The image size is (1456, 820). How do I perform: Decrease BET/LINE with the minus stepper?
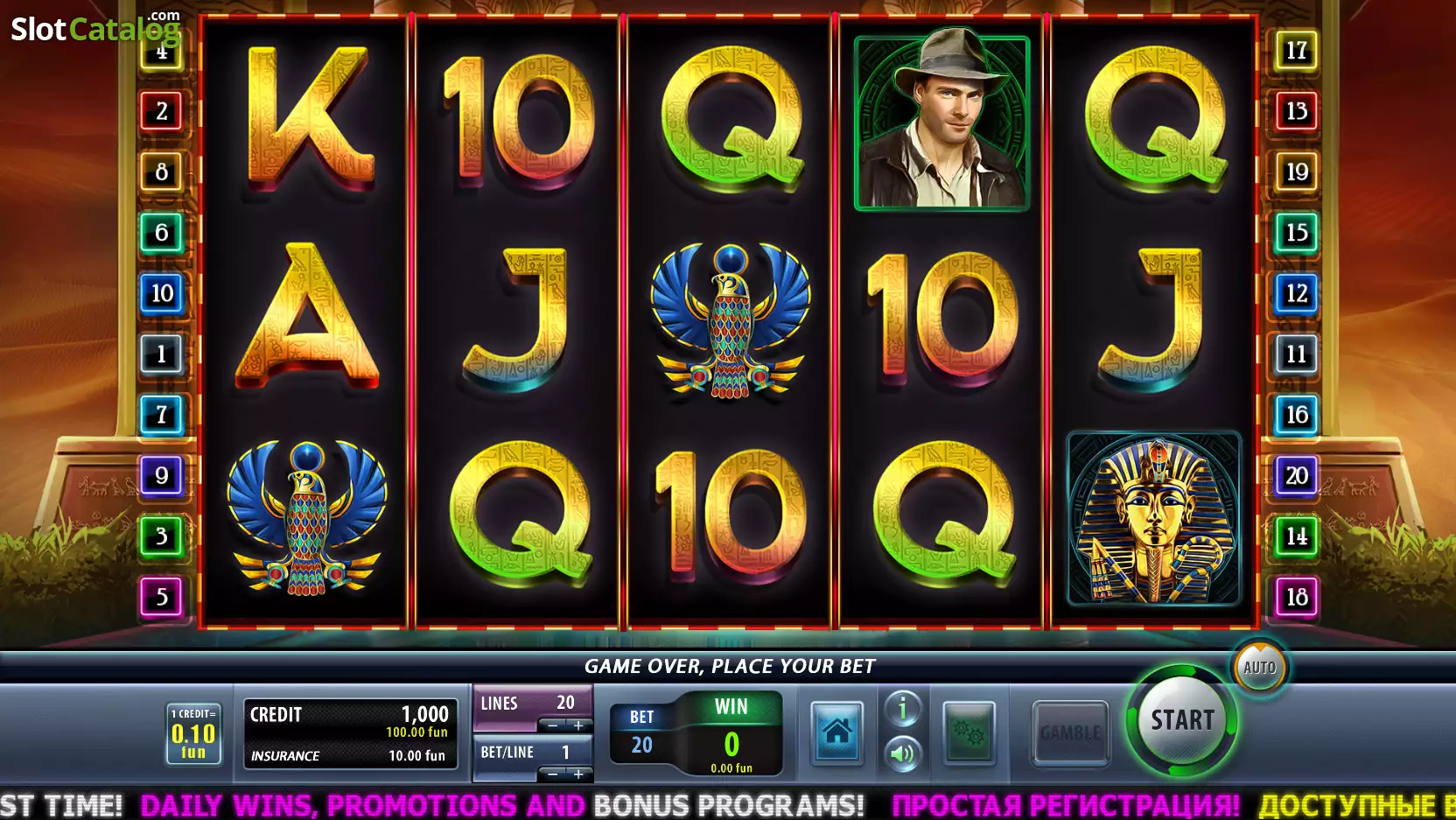552,774
